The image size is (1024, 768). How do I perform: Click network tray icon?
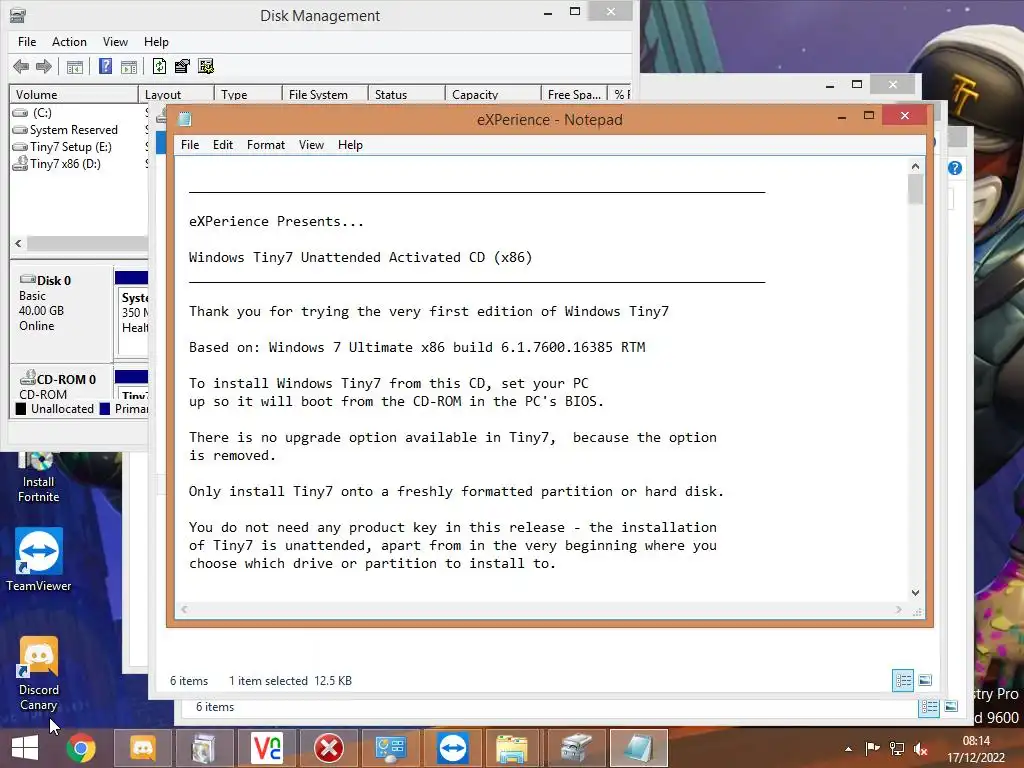(x=897, y=749)
